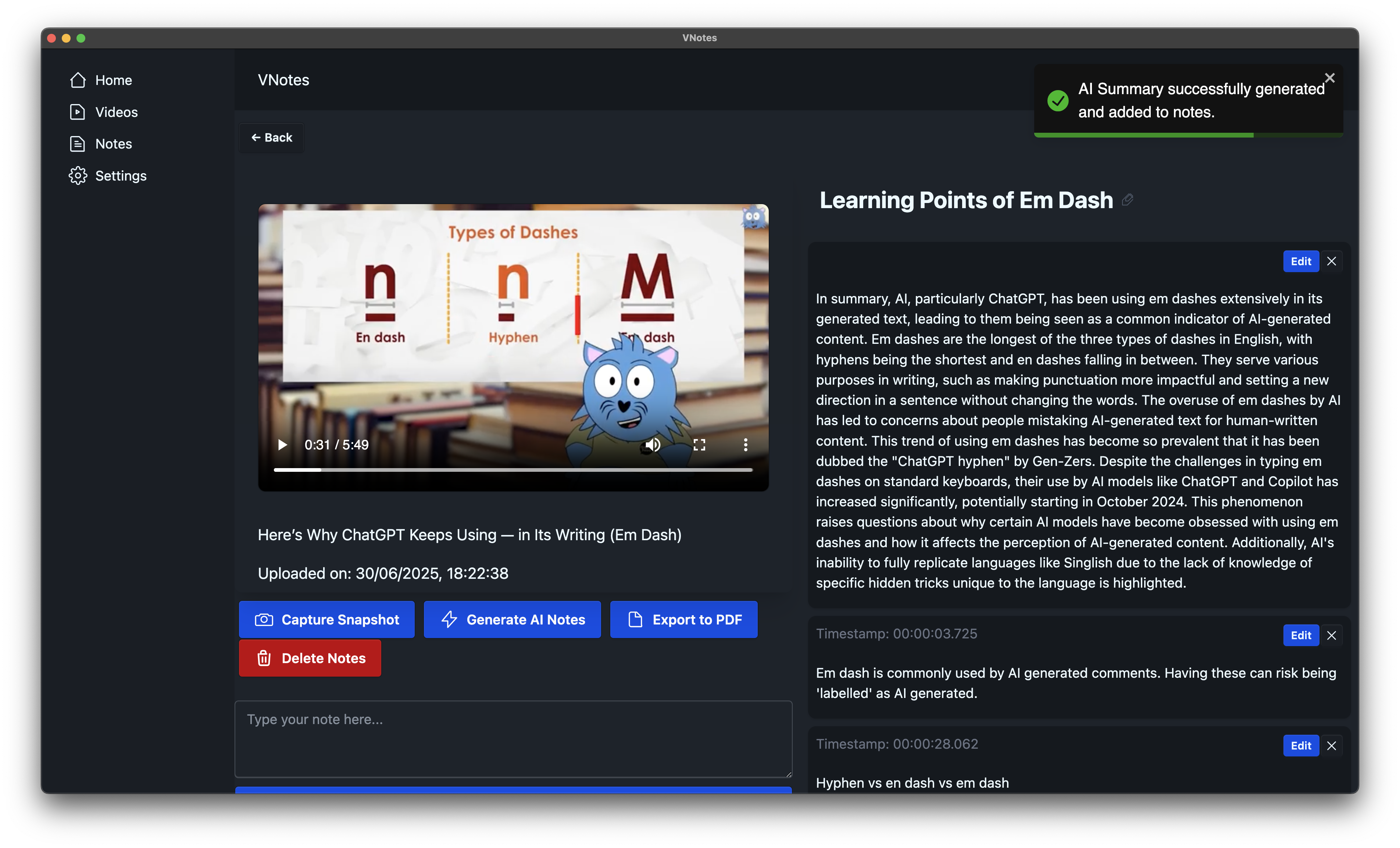This screenshot has height=848, width=1400.
Task: Minimize the VNotes window
Action: click(x=66, y=38)
